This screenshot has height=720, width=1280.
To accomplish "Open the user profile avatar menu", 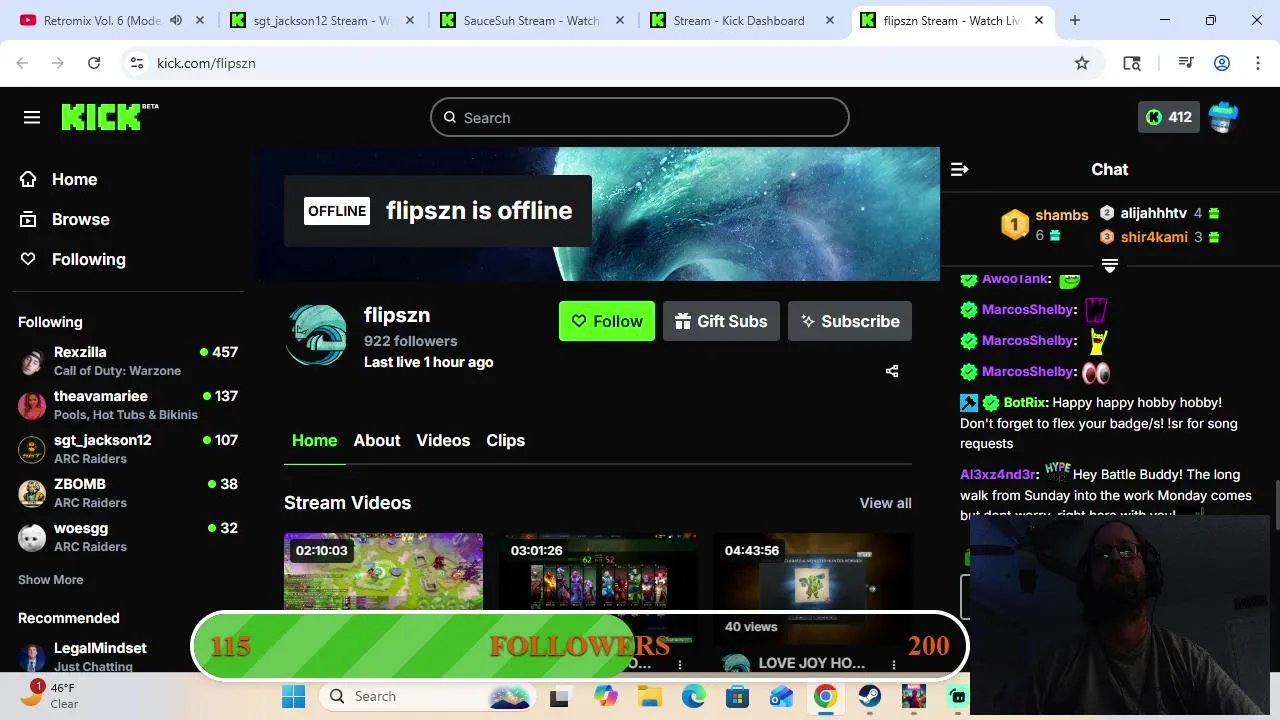I will tap(1223, 117).
